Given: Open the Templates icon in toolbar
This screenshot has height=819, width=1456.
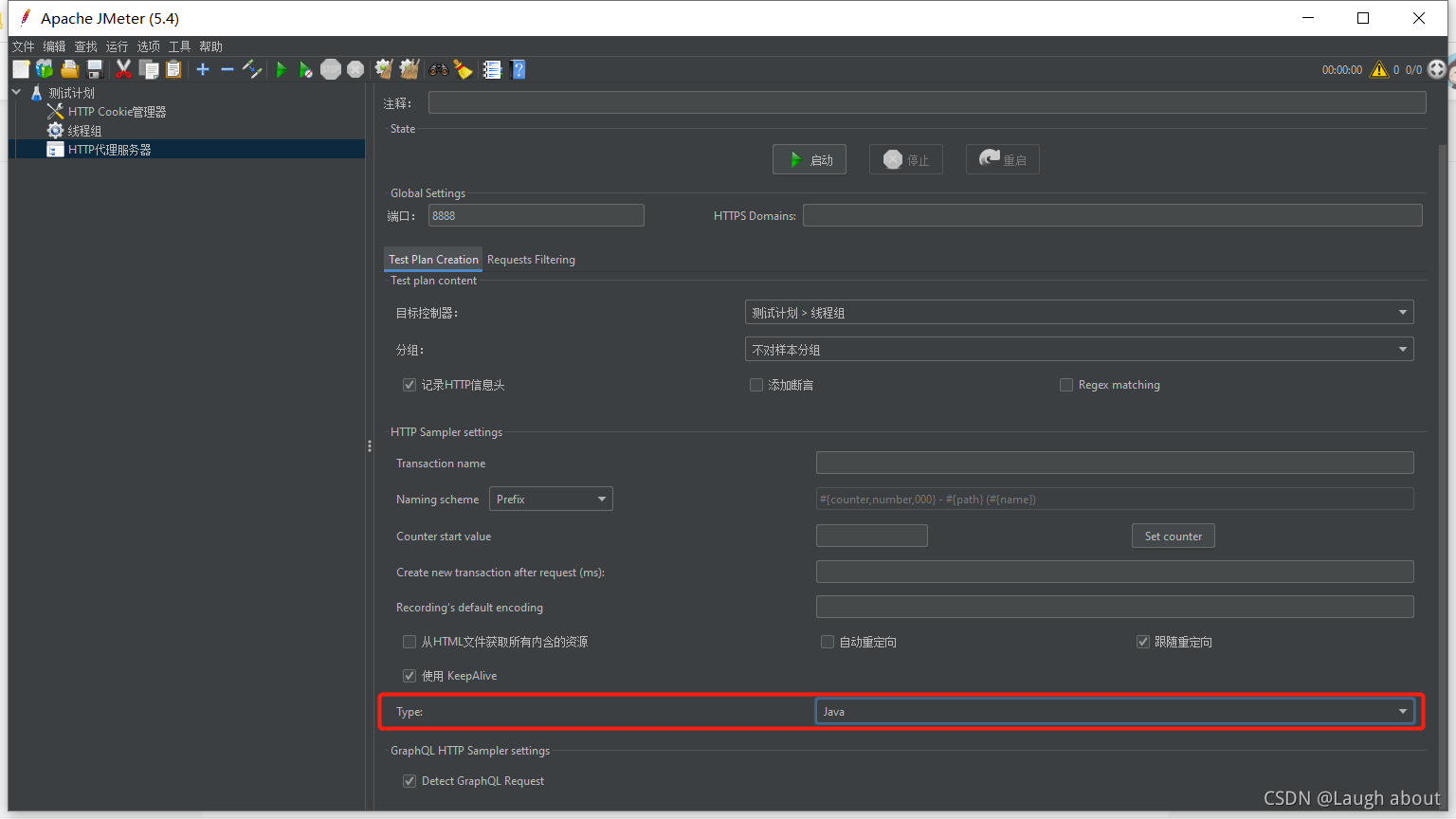Looking at the screenshot, I should [x=45, y=69].
